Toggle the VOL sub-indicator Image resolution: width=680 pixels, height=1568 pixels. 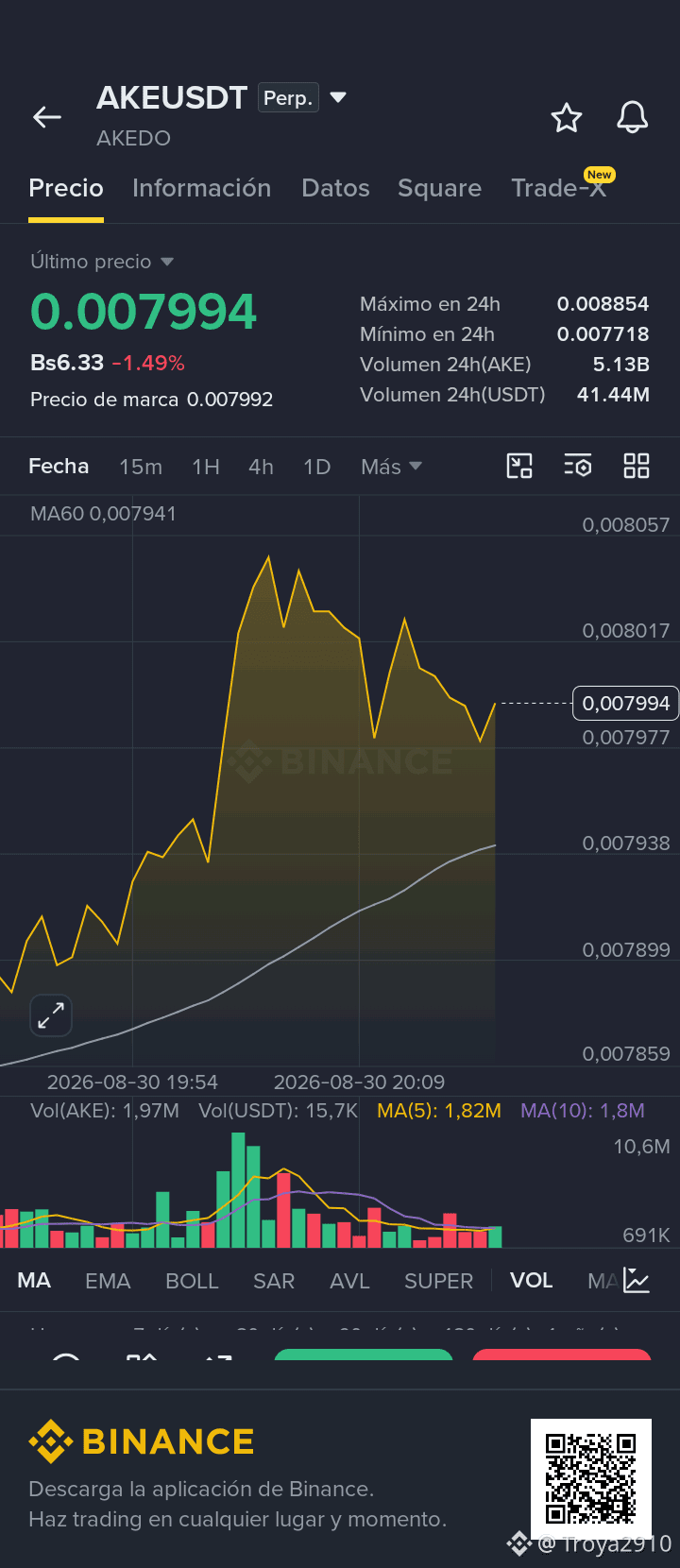click(x=531, y=1281)
